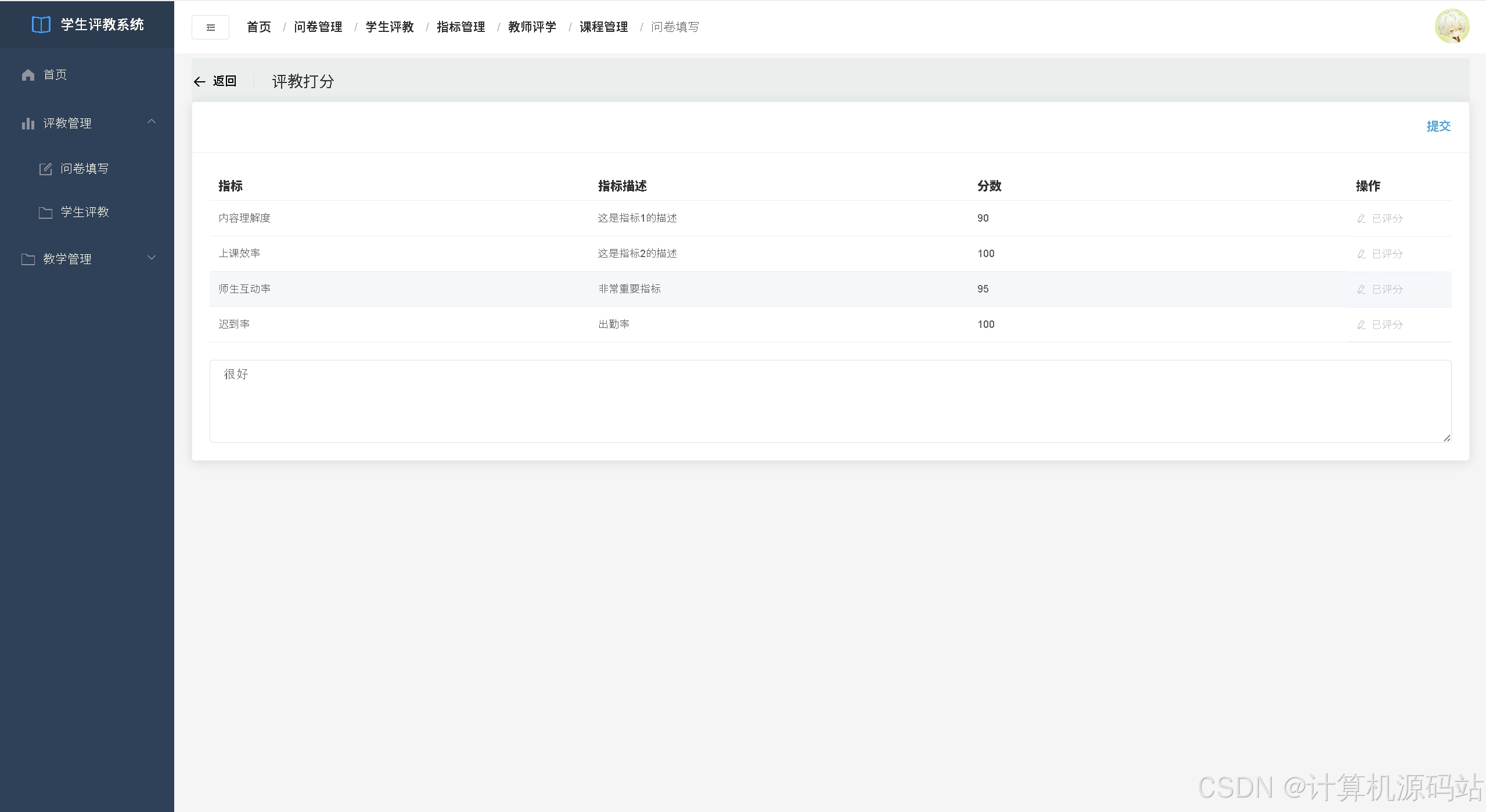The height and width of the screenshot is (812, 1486).
Task: Click the 师生互动率 cell
Action: pos(244,289)
